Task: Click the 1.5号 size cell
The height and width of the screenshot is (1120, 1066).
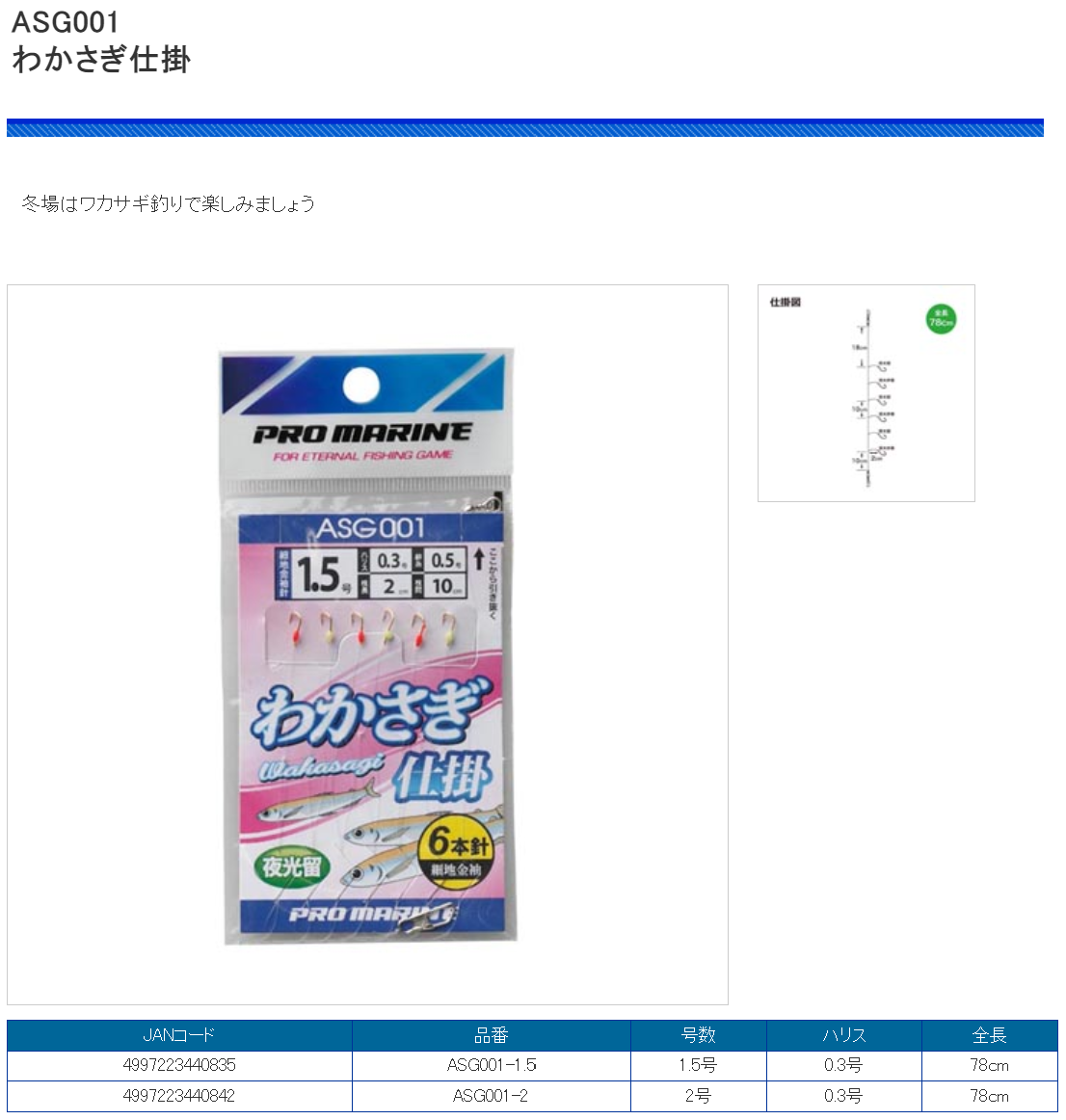Action: [x=698, y=1065]
